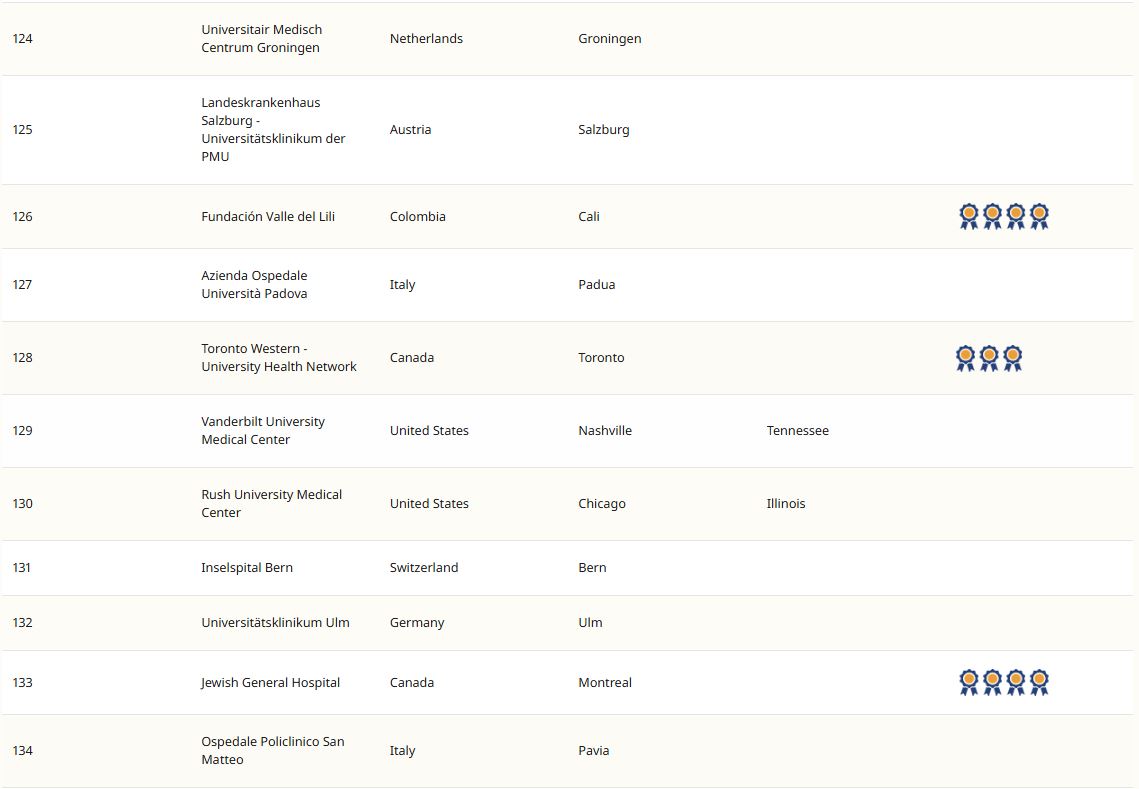Screen dimensions: 1139x789
Task: Select Rush University Medical Center name
Action: click(x=271, y=504)
